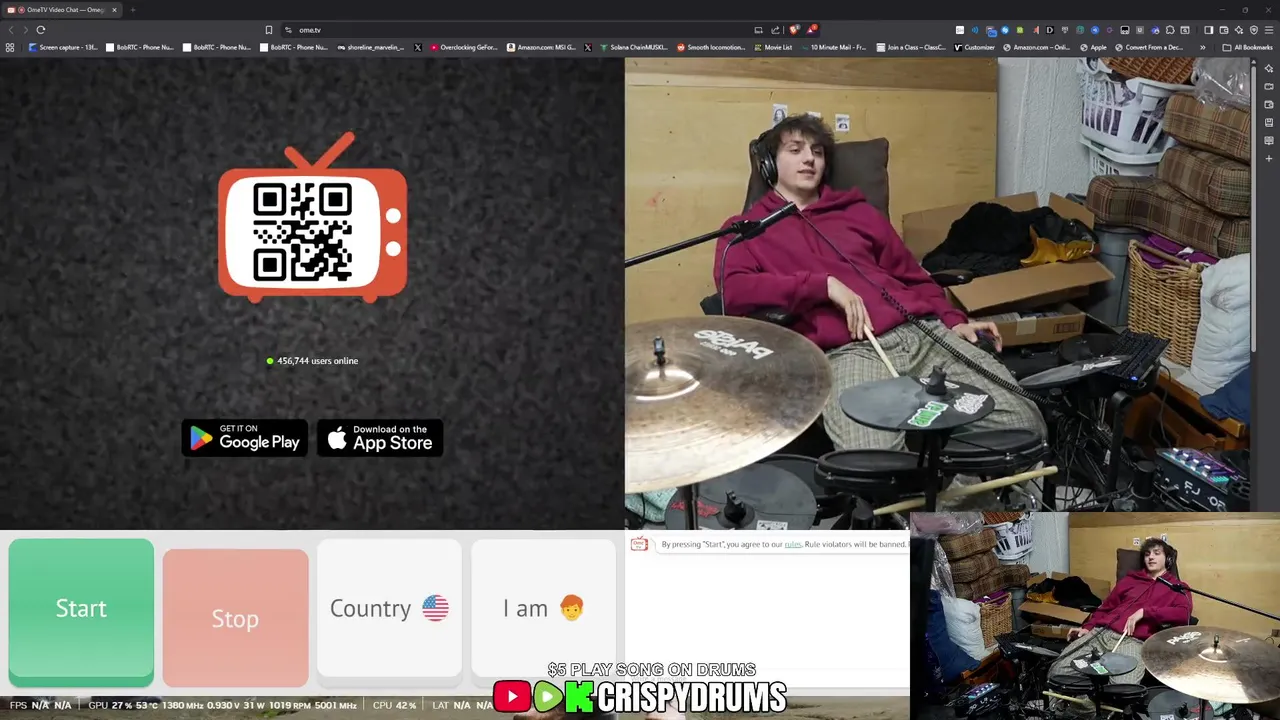Click the OmeTV logo icon in chat notice
1280x720 pixels.
tap(639, 544)
